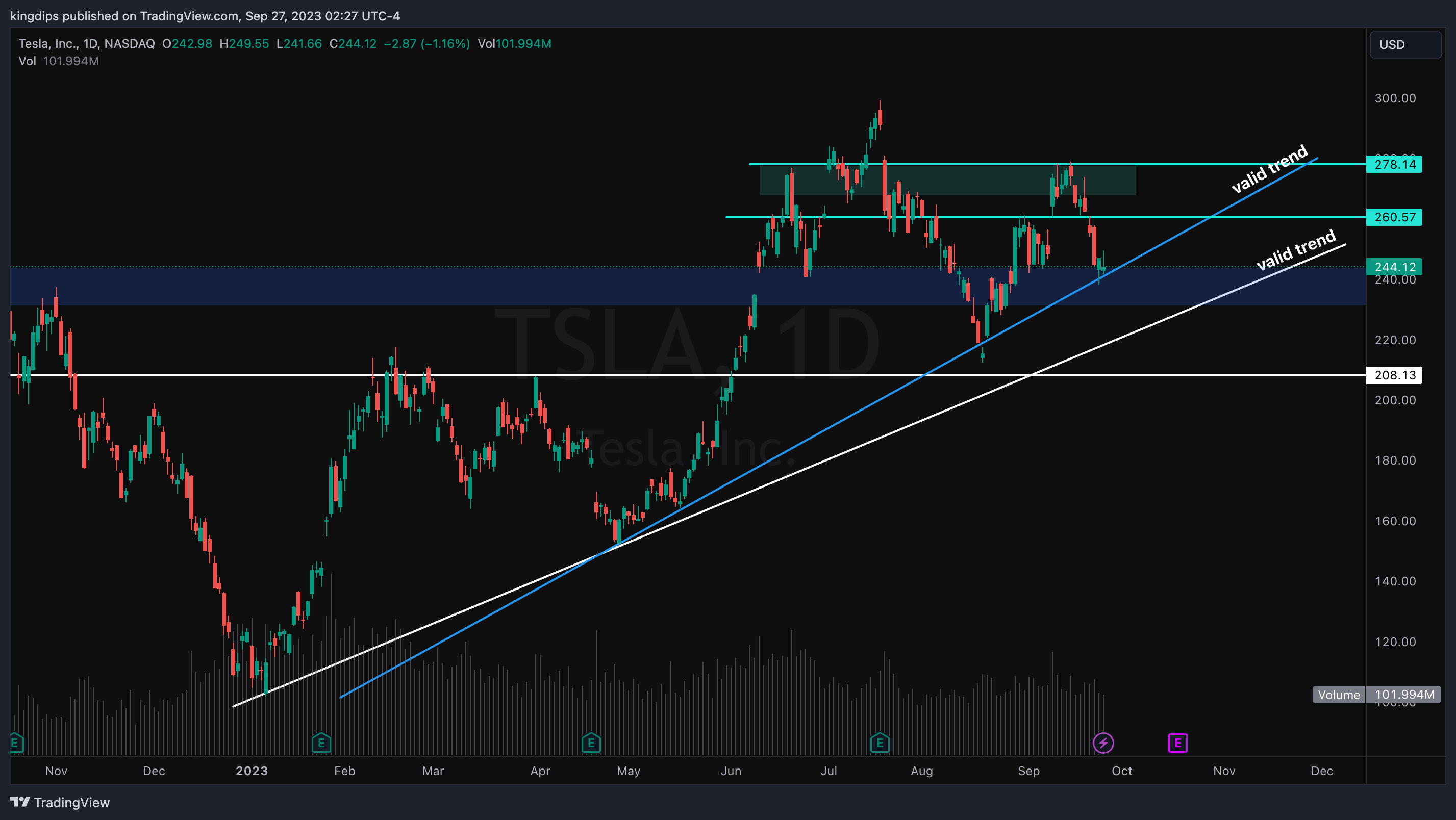Click the gray Volume label tag
This screenshot has width=1456, height=820.
click(x=1339, y=695)
